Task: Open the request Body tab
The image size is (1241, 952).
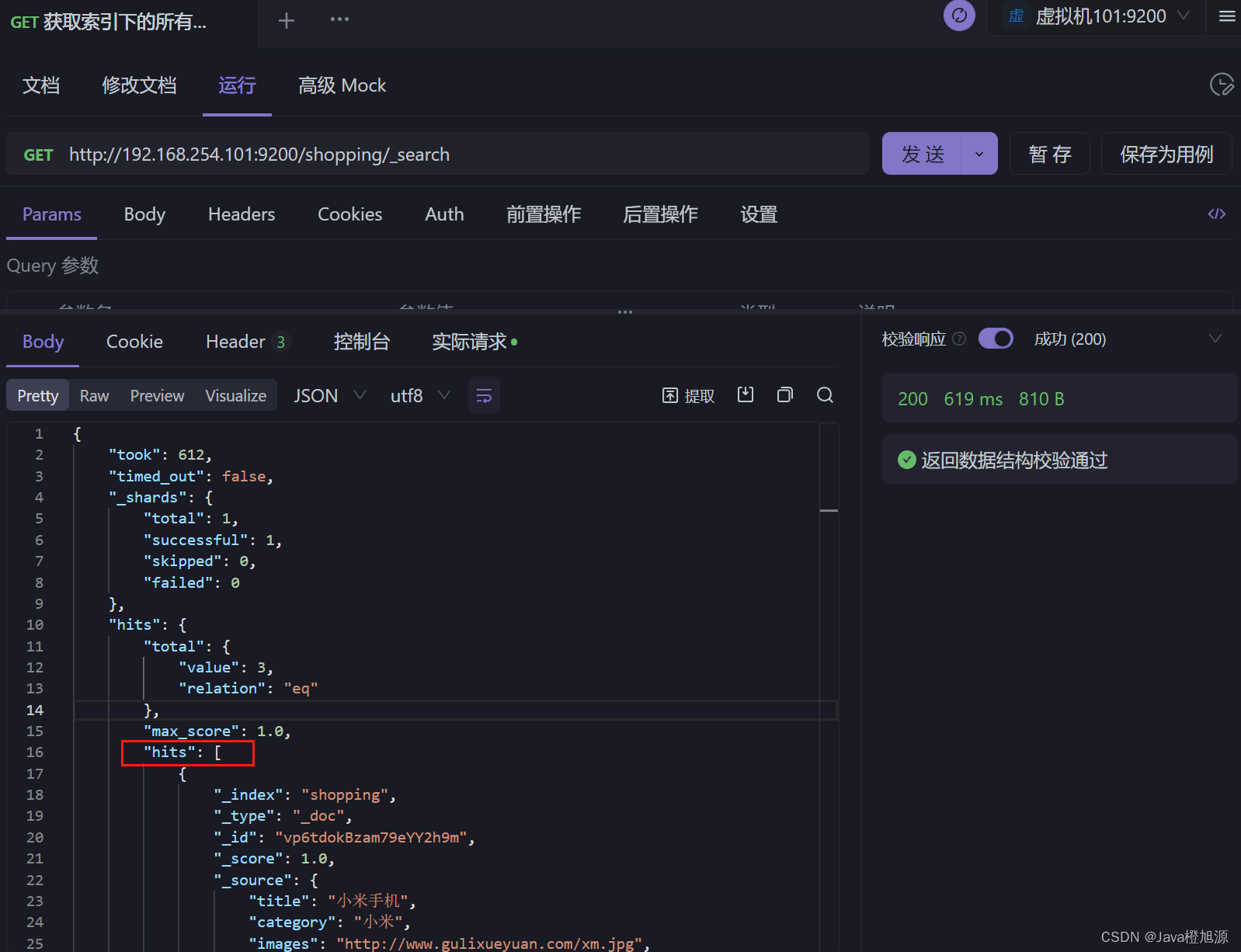Action: tap(144, 214)
